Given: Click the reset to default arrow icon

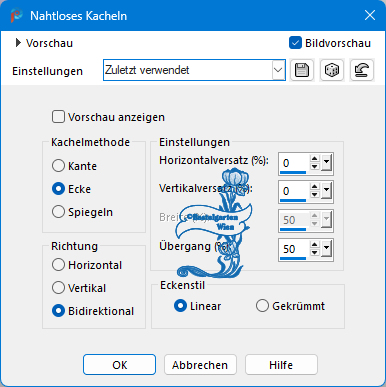Looking at the screenshot, I should pyautogui.click(x=362, y=70).
